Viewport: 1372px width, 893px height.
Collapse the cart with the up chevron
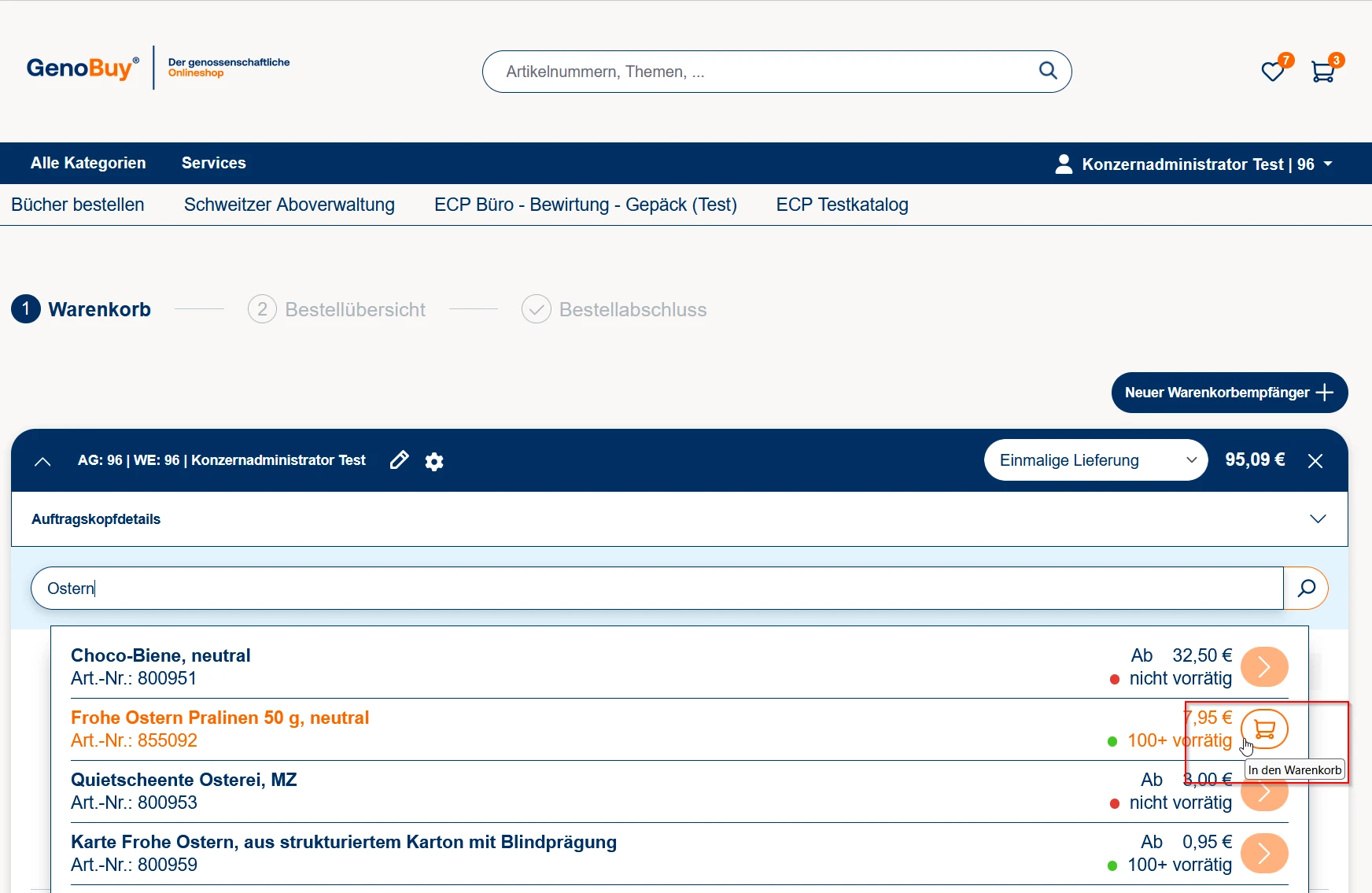pos(42,461)
